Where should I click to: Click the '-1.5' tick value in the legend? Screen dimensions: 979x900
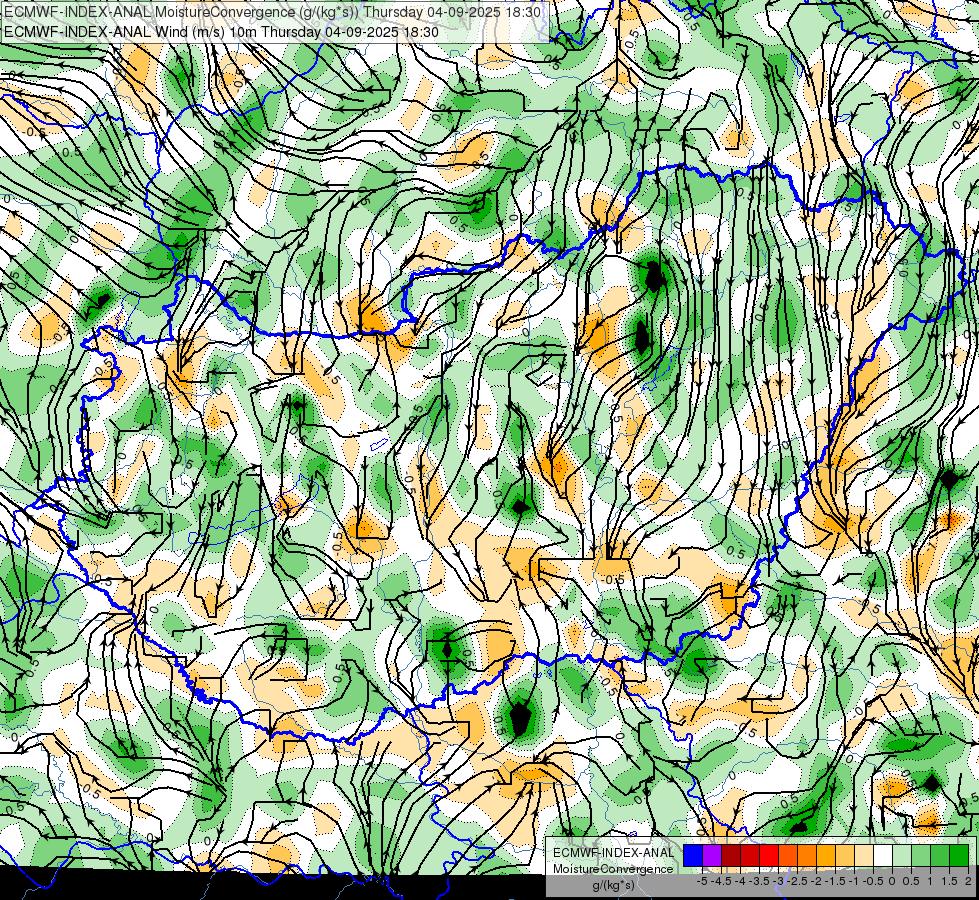coord(834,881)
